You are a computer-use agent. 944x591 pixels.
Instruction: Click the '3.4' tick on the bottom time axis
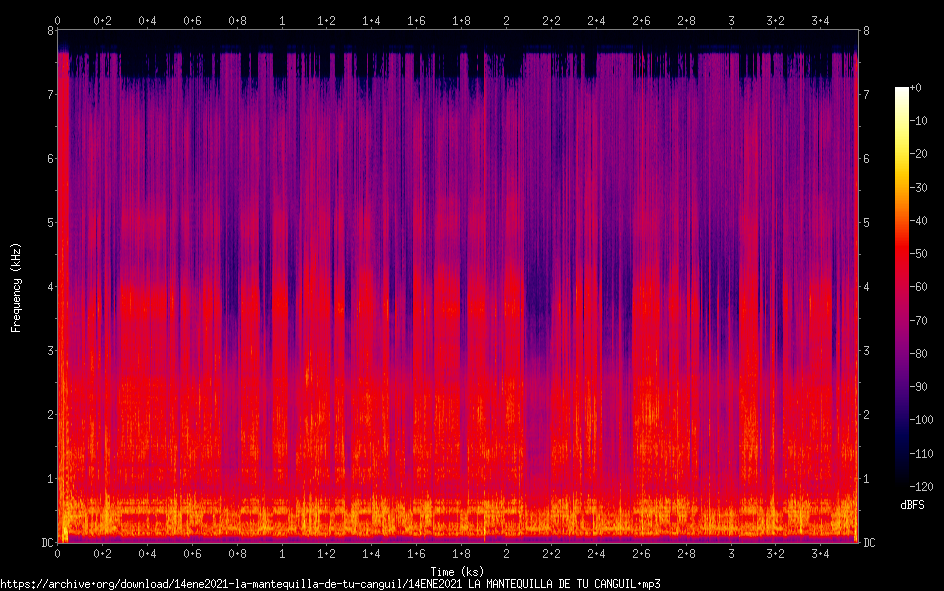[821, 554]
